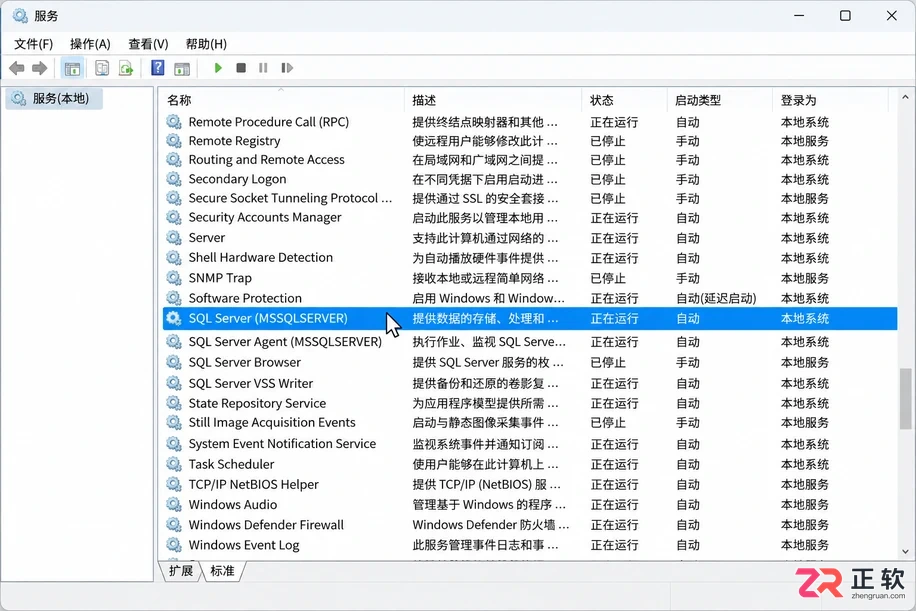Select System Event Notification Service
This screenshot has width=916, height=611.
click(529, 444)
